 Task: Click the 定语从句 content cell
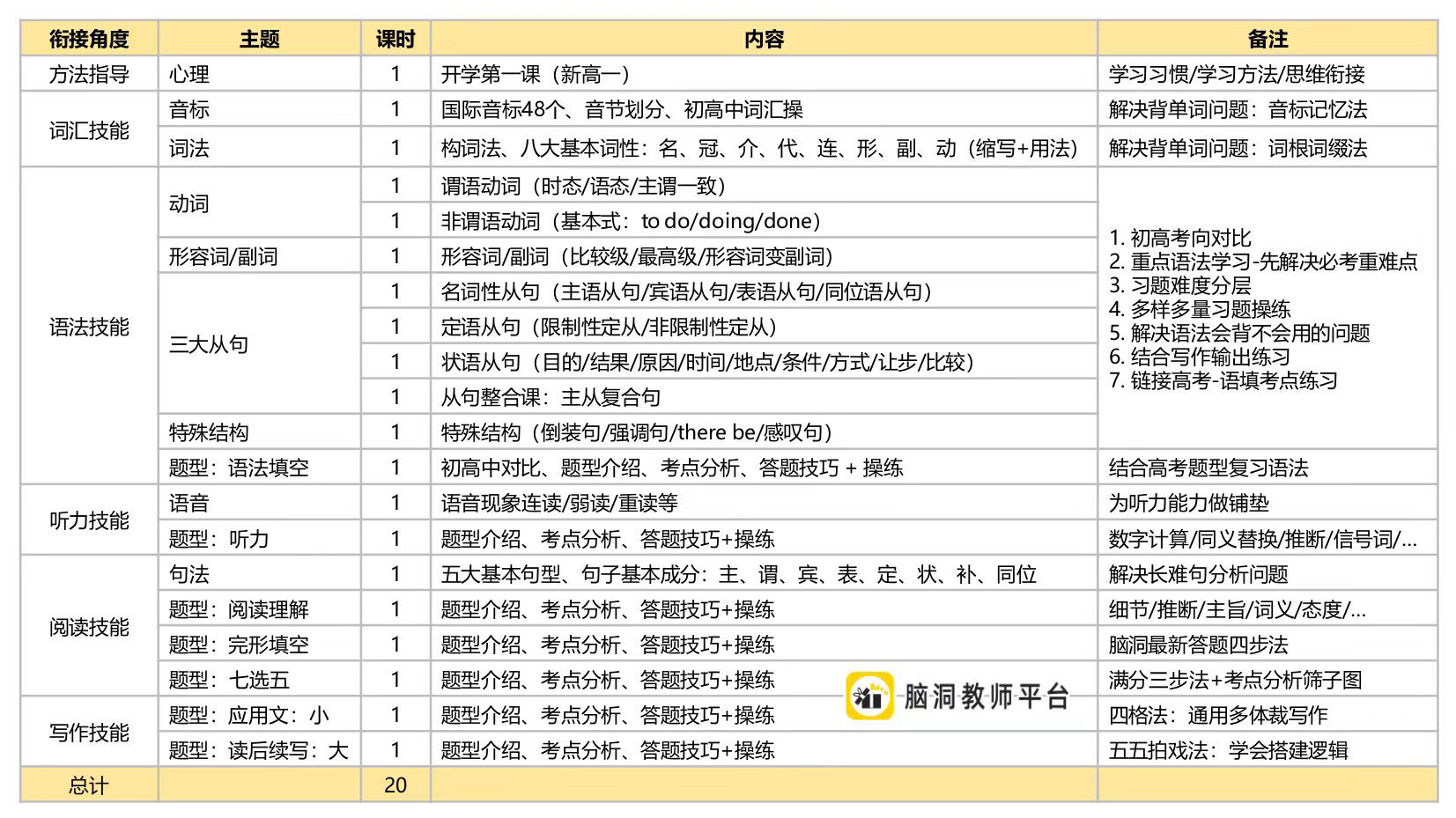pyautogui.click(x=764, y=326)
